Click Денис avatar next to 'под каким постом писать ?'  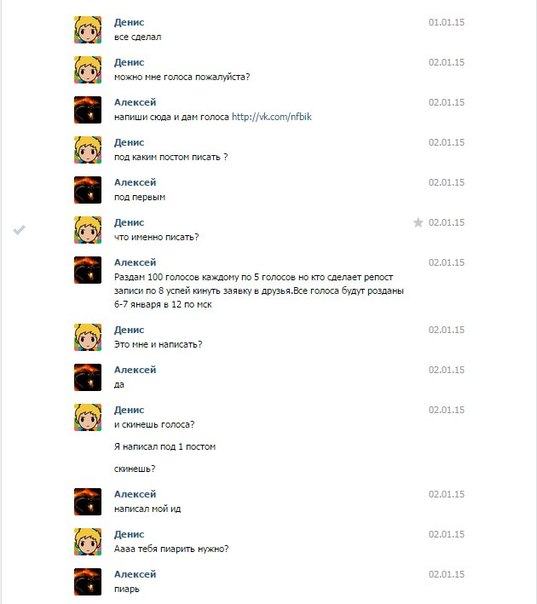(x=88, y=150)
